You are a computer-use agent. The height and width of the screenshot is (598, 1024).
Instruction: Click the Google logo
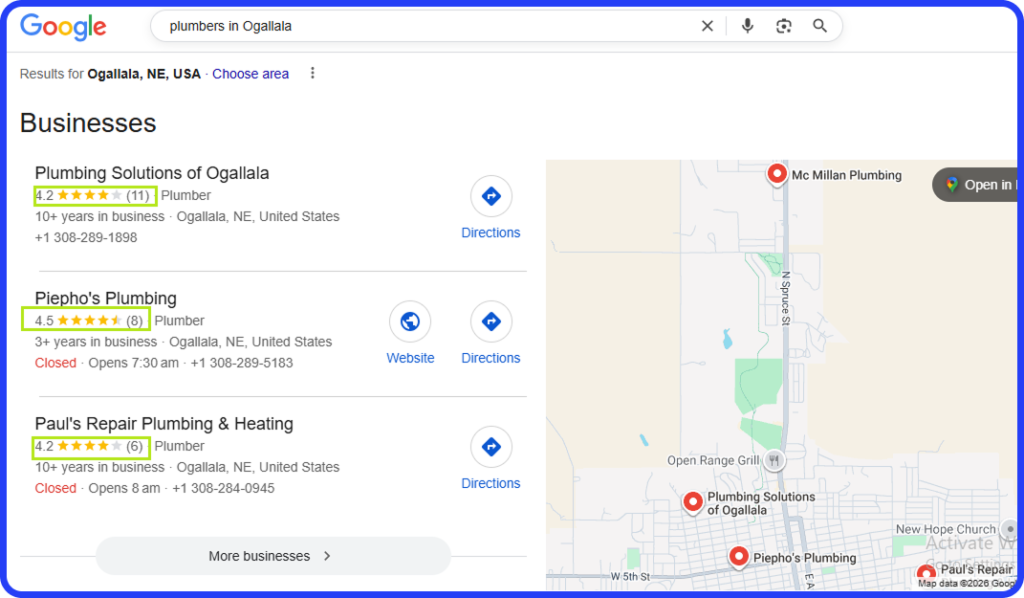point(63,27)
